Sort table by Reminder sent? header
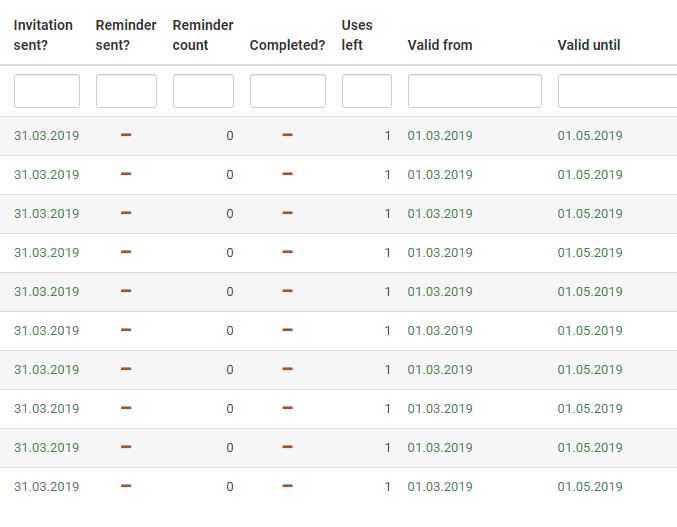The height and width of the screenshot is (527, 677). point(126,35)
